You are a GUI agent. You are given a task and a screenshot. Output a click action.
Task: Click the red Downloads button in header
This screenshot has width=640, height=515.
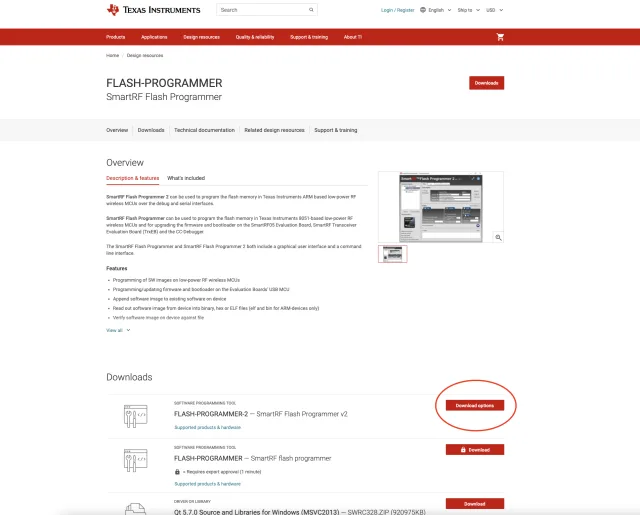pos(486,83)
